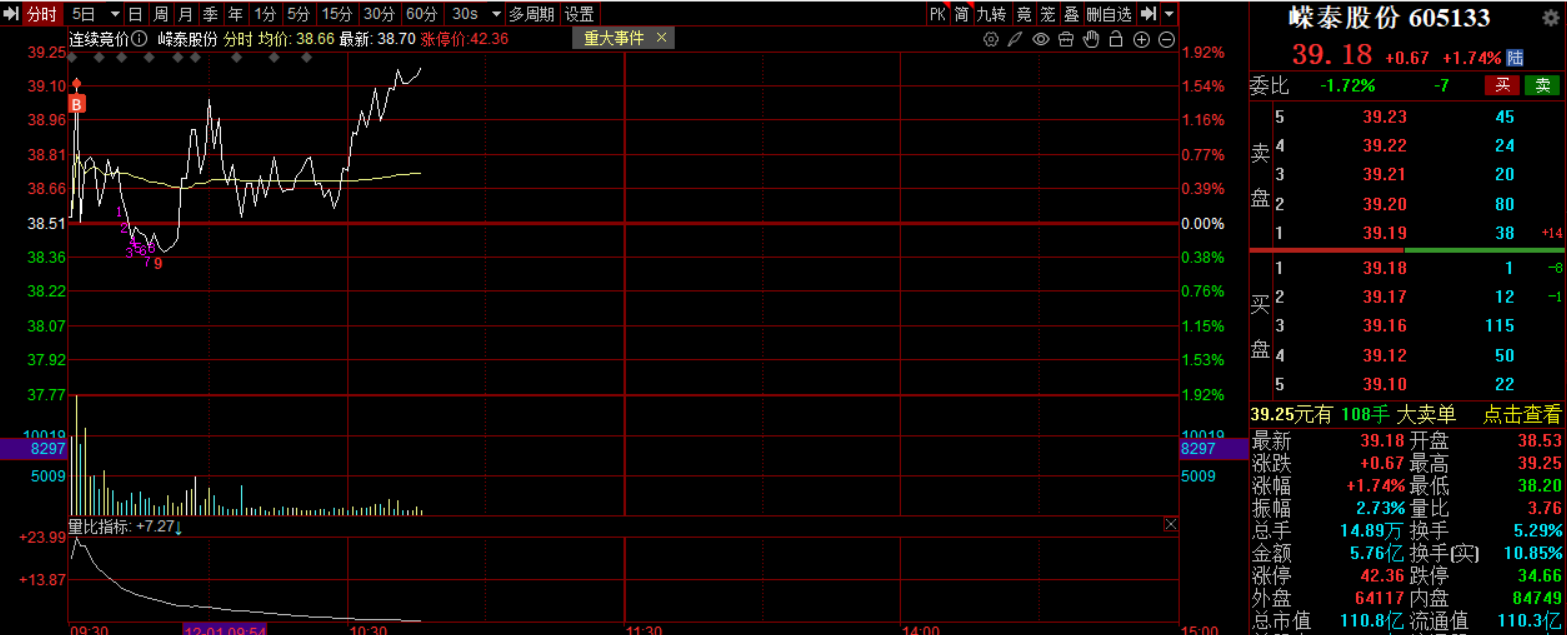Select the drawing pen tool icon

coord(1015,39)
